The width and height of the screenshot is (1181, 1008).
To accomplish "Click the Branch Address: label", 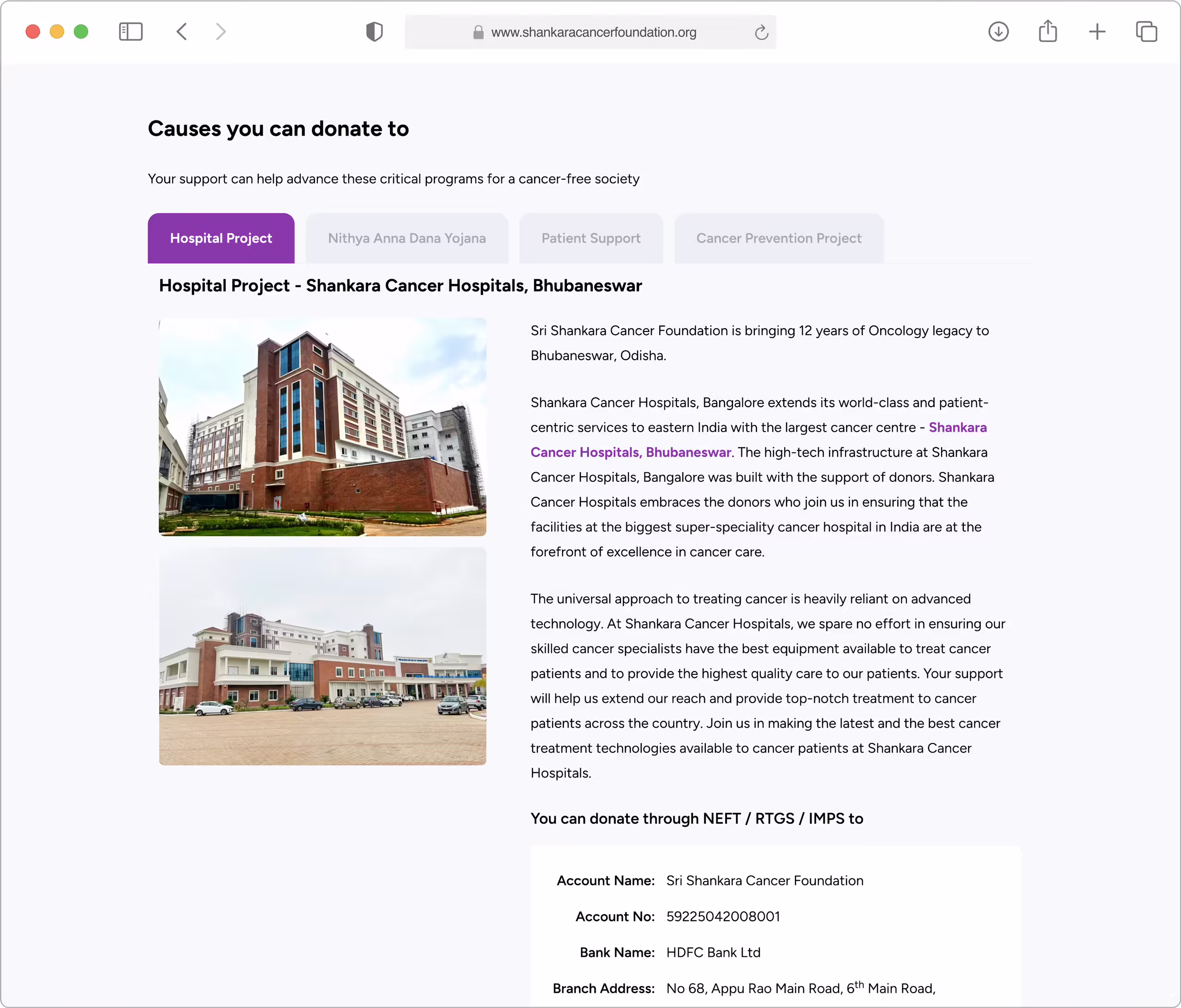I will 603,988.
